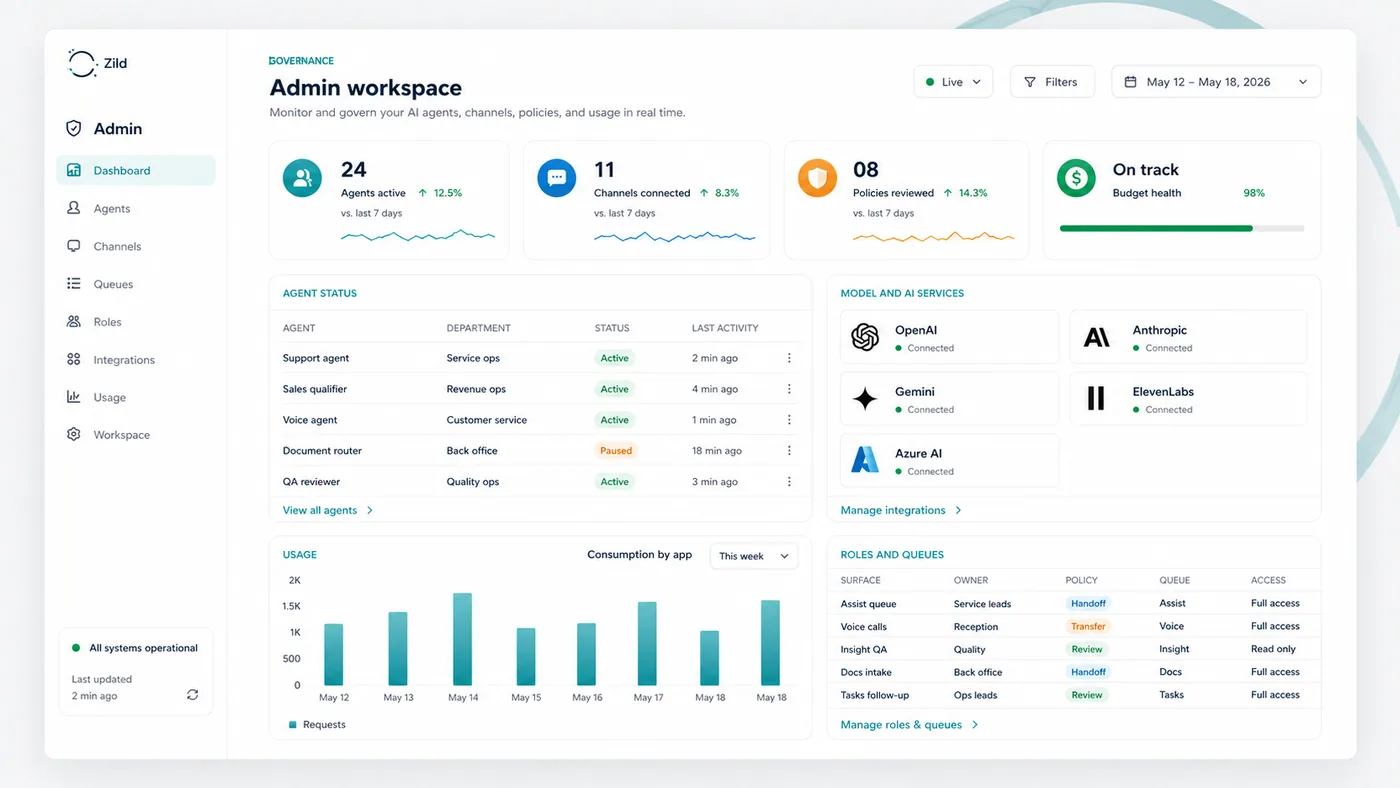Image resolution: width=1400 pixels, height=788 pixels.
Task: Open Manage roles & queues
Action: (x=901, y=723)
